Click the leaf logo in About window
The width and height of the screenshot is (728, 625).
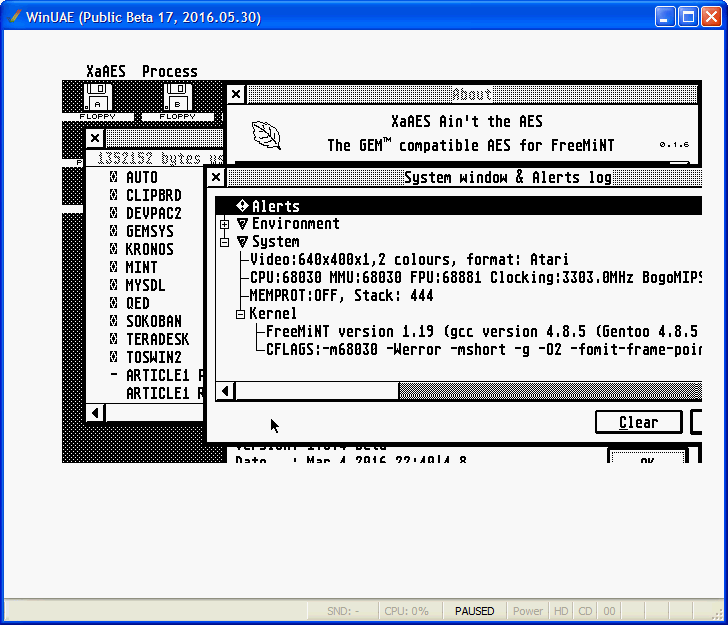(x=266, y=134)
